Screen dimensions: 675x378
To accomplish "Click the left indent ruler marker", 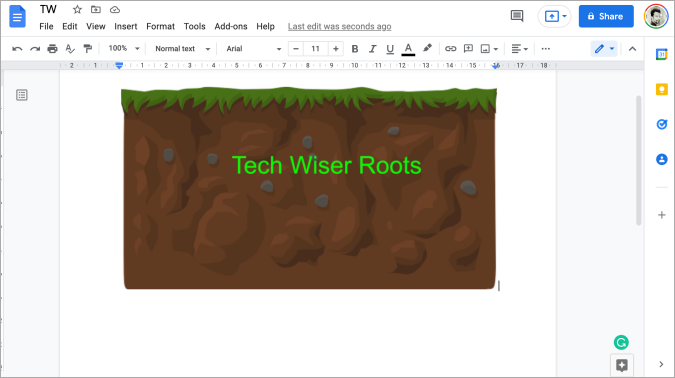I will (x=119, y=65).
